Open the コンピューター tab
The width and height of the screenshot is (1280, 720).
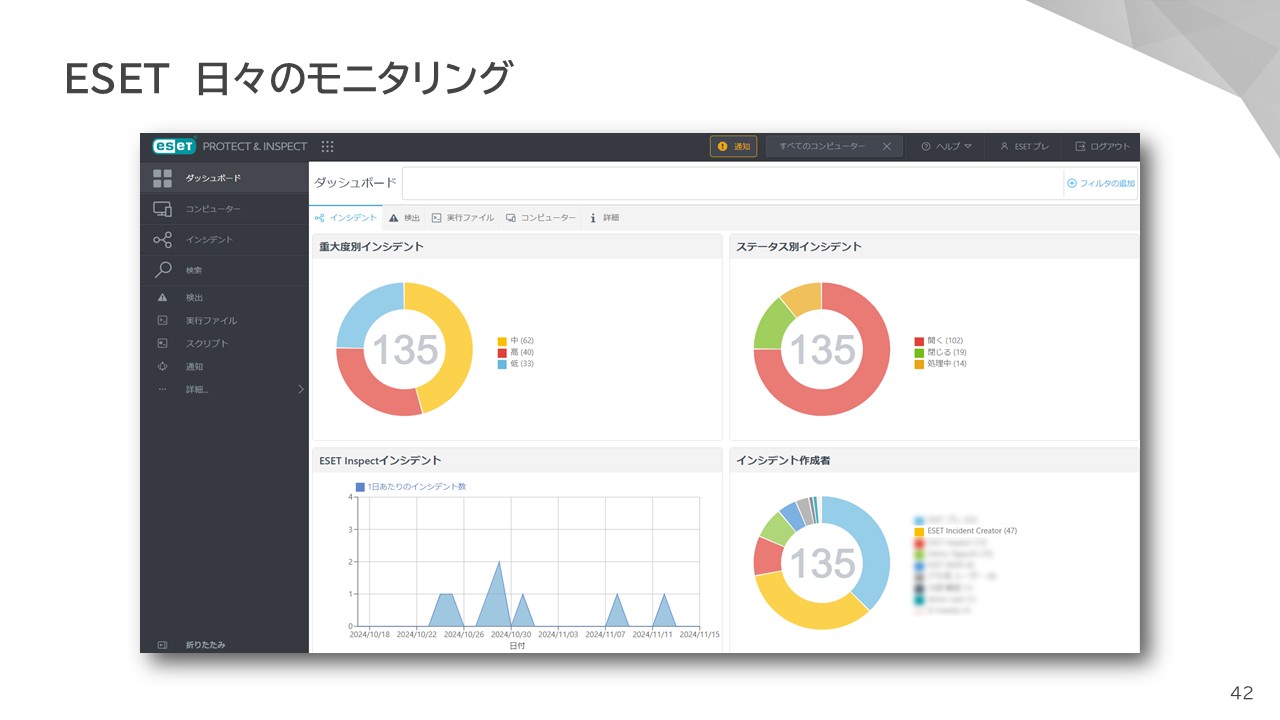(x=541, y=218)
